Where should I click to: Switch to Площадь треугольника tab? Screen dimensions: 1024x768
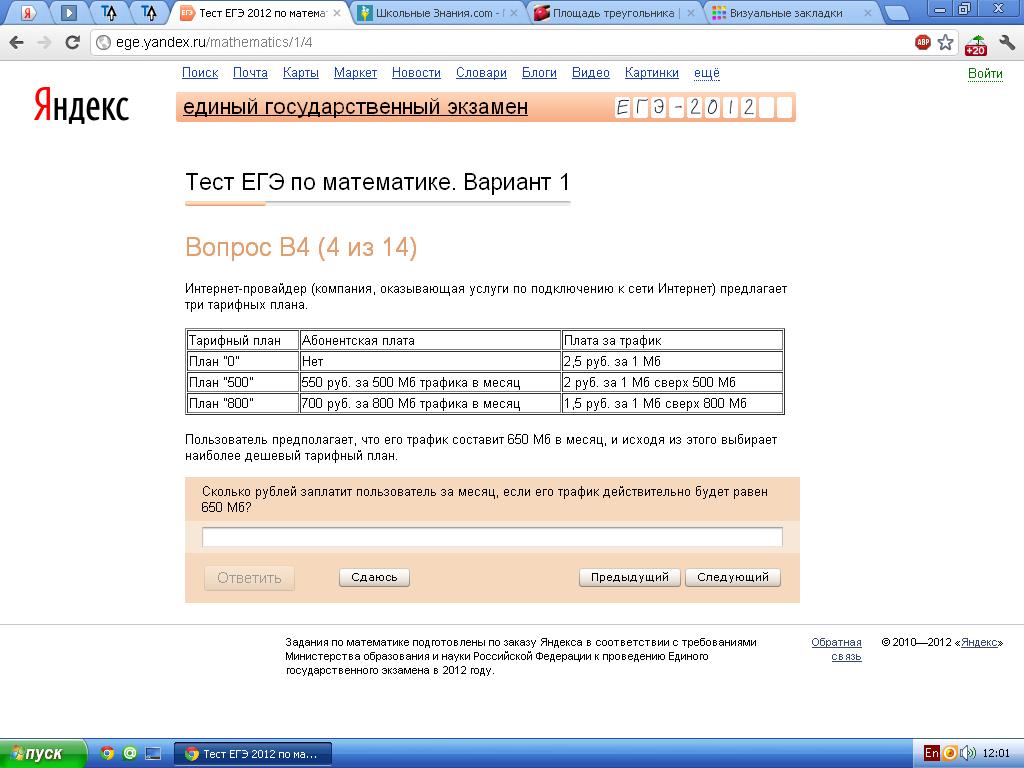point(613,13)
